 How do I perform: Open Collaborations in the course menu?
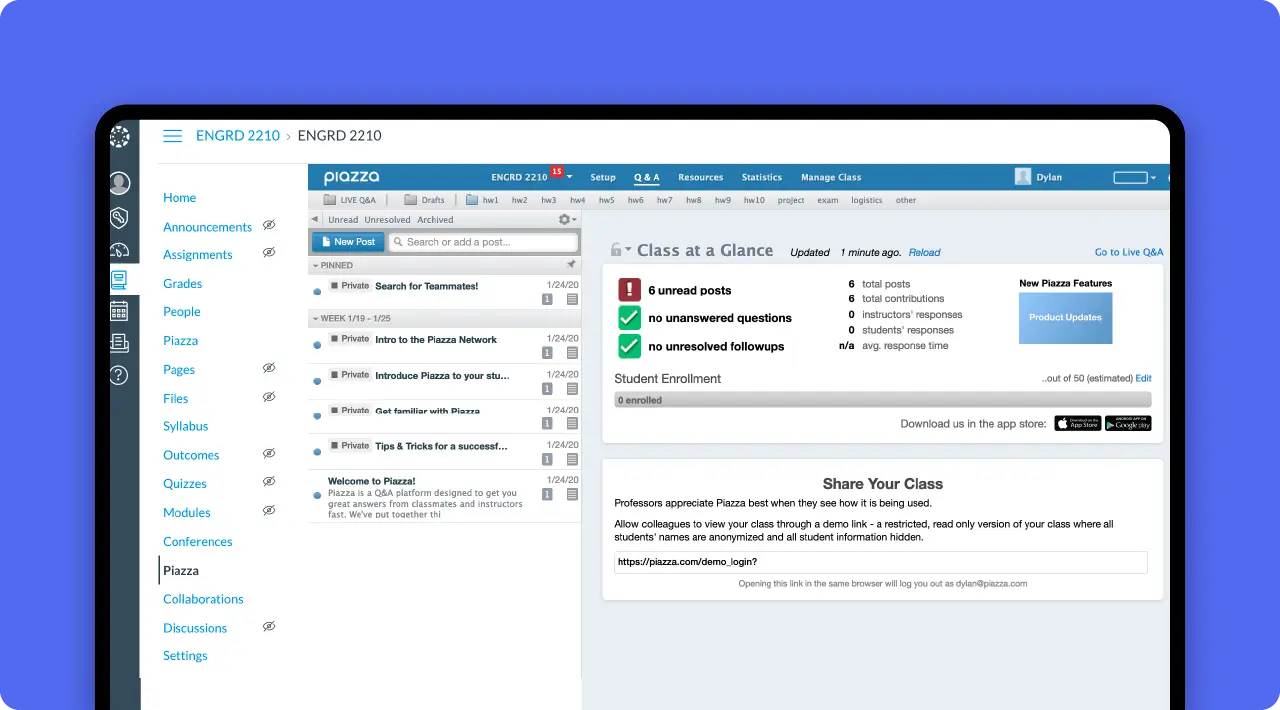(203, 599)
